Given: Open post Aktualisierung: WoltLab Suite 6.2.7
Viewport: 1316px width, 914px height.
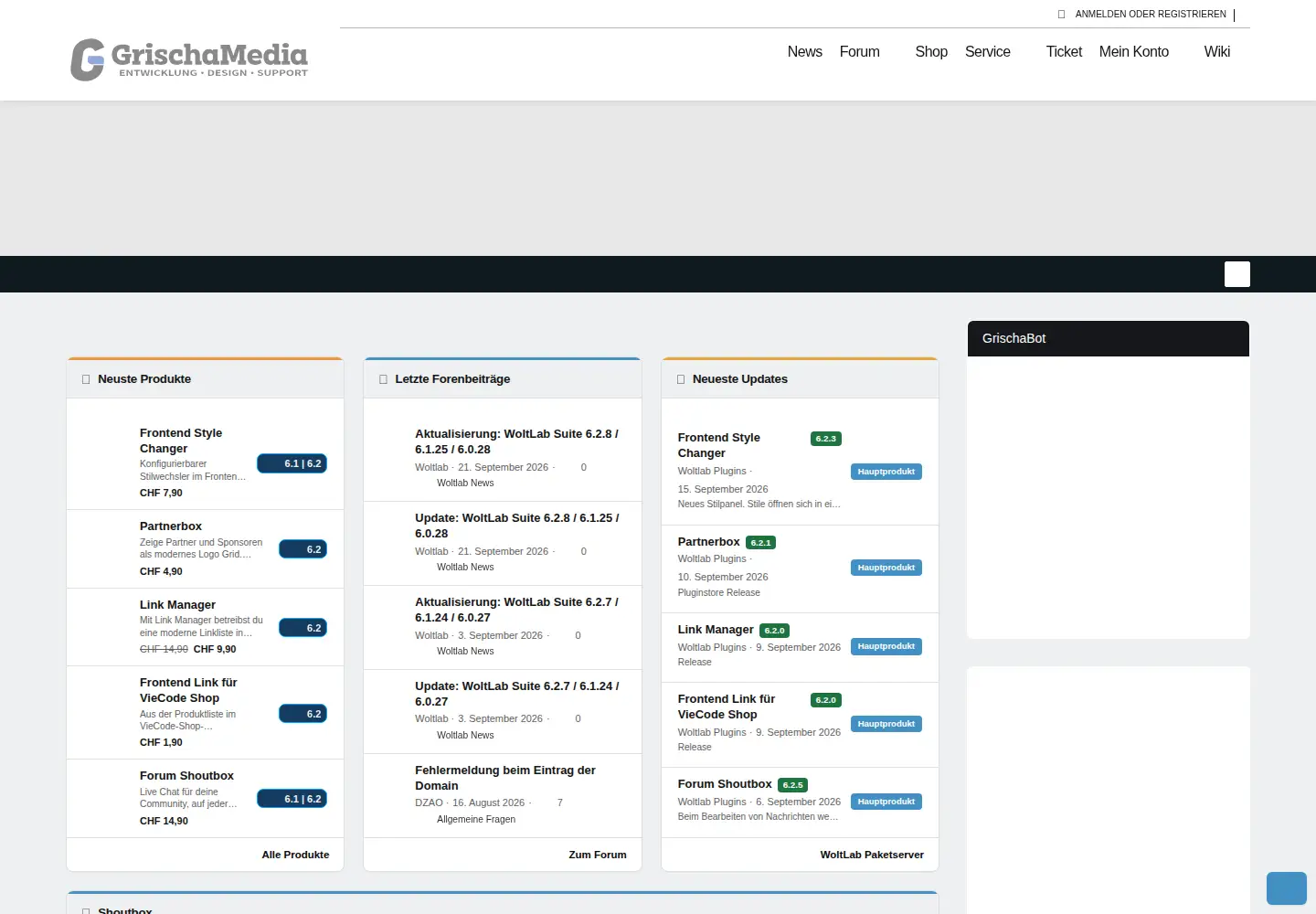Looking at the screenshot, I should 516,610.
